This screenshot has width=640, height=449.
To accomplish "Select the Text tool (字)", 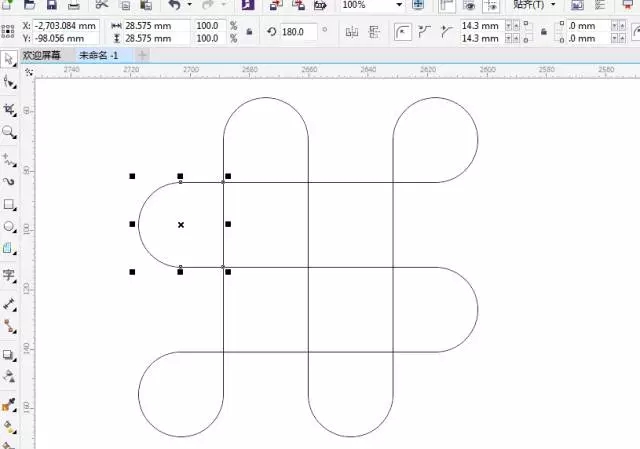I will pyautogui.click(x=9, y=275).
